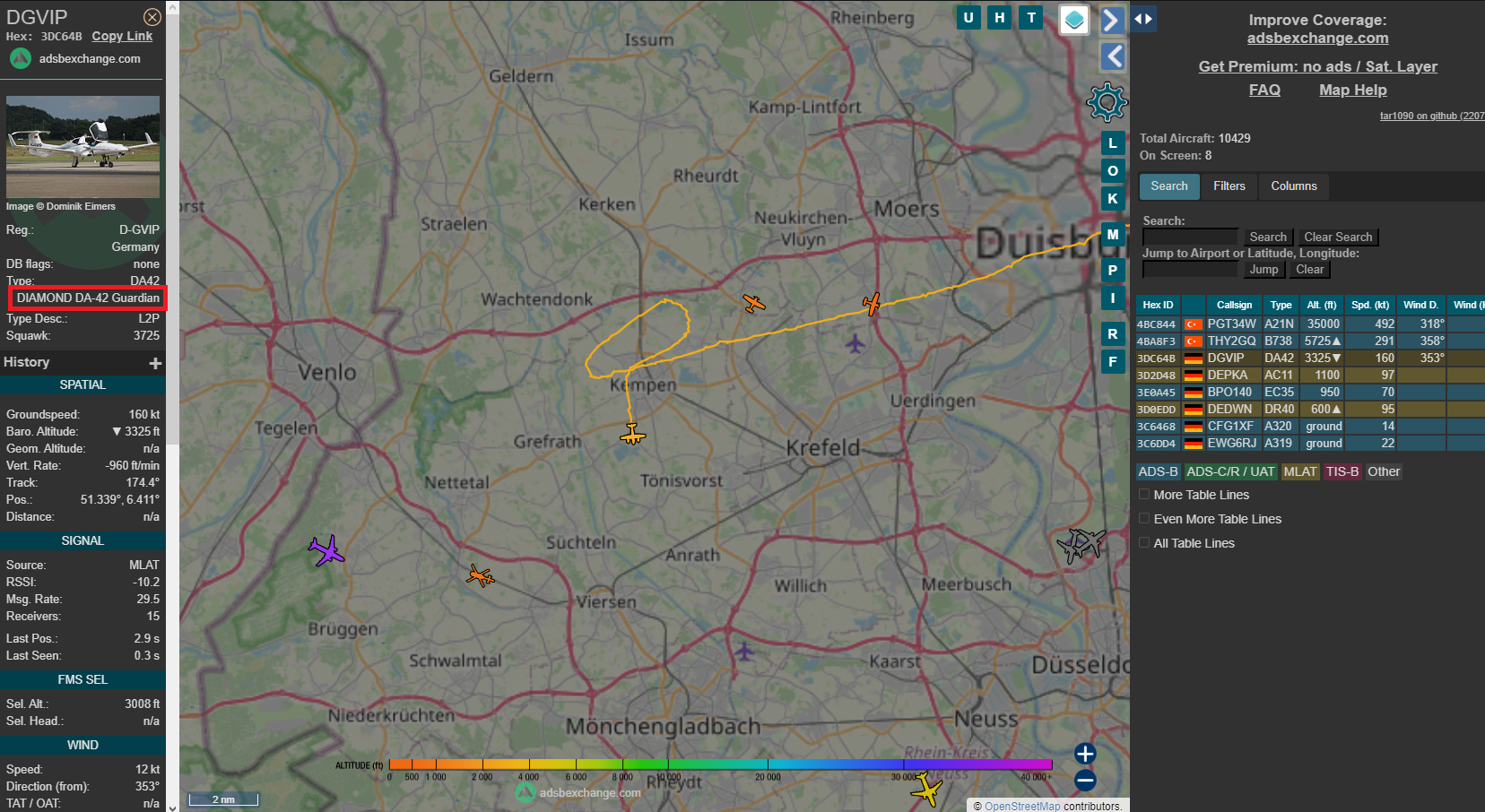The width and height of the screenshot is (1485, 812).
Task: Zoom in with the plus button
Action: (1085, 754)
